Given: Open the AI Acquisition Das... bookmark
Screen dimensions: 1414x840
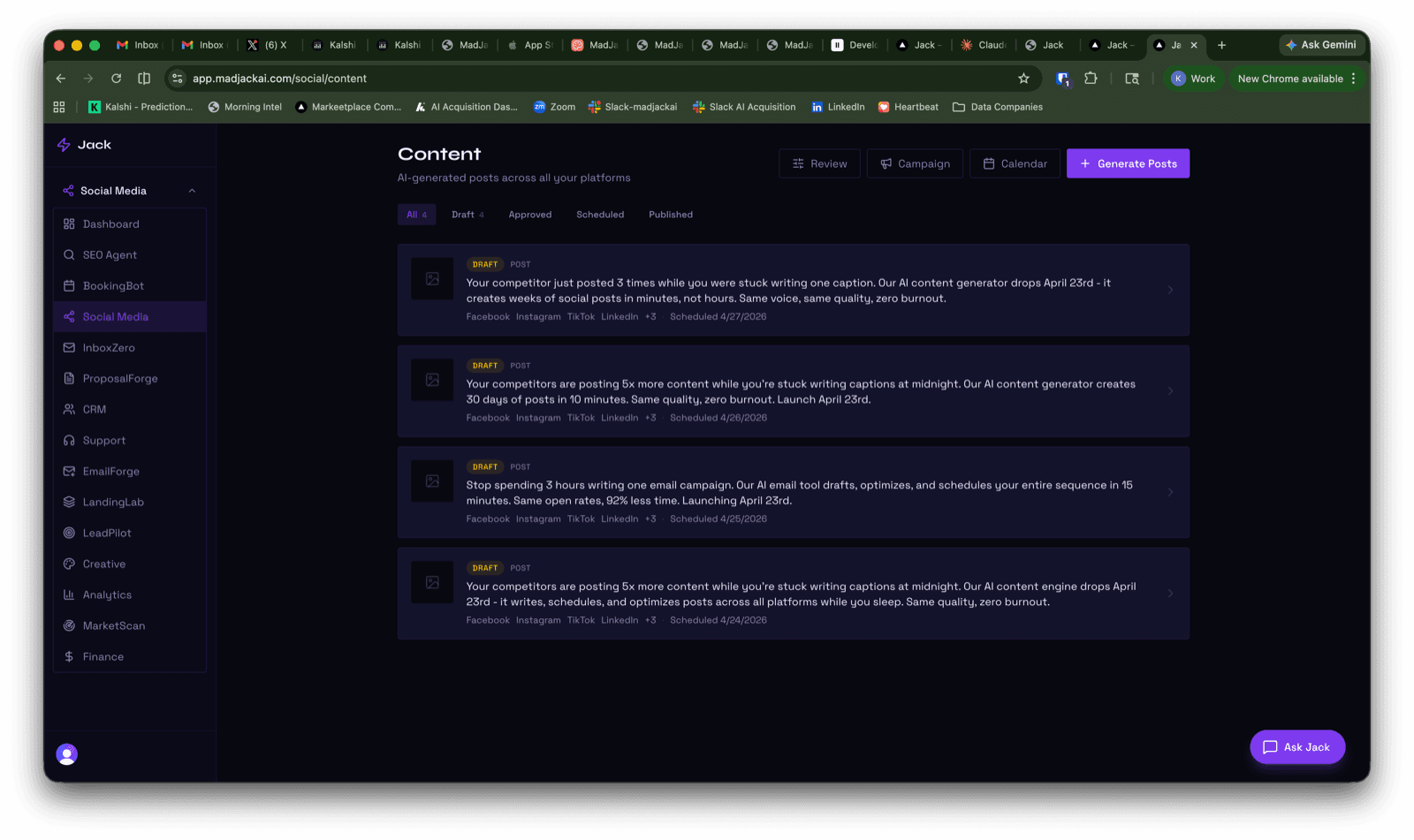Looking at the screenshot, I should tap(467, 107).
